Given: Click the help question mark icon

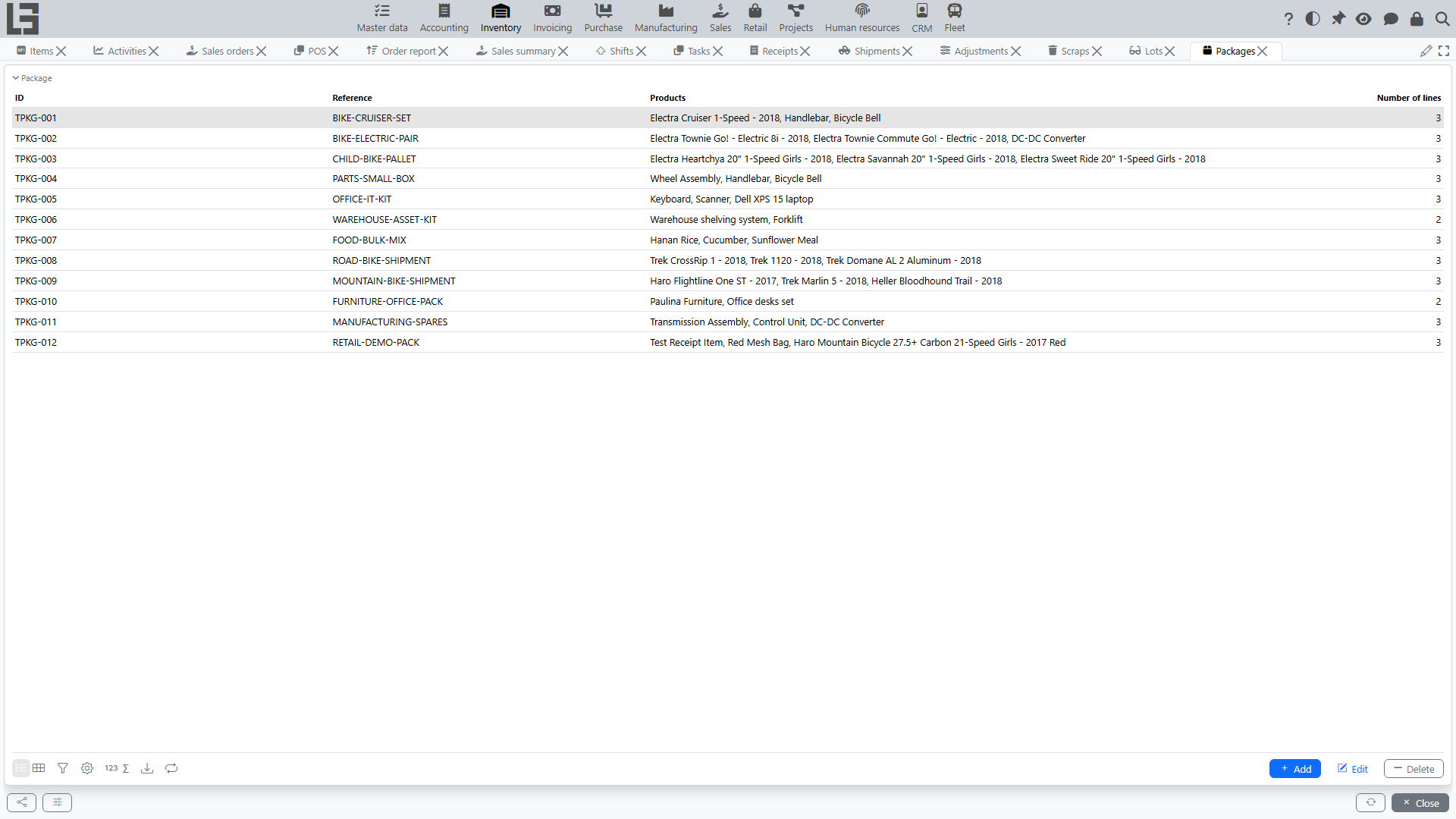Looking at the screenshot, I should [x=1288, y=19].
